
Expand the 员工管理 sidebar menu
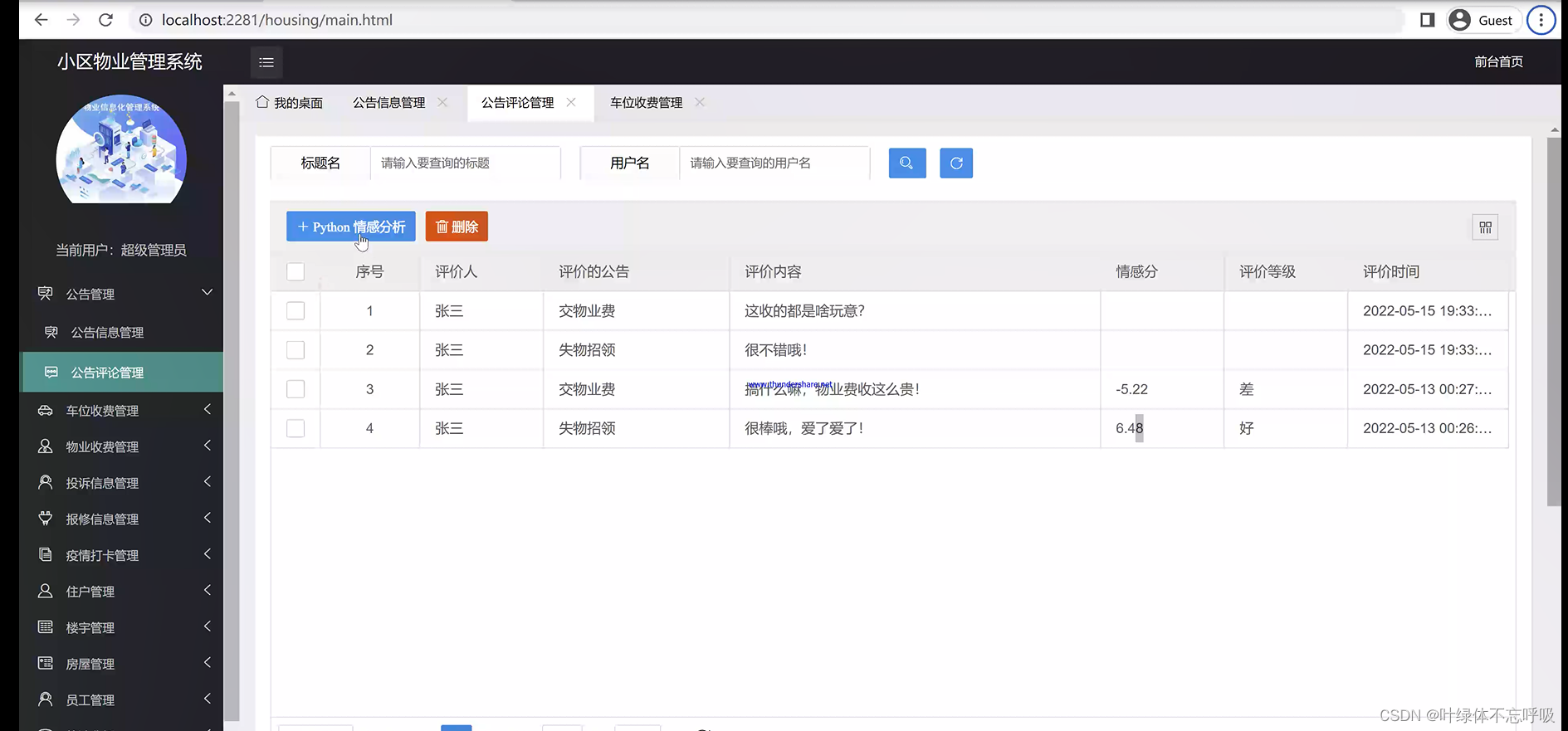pyautogui.click(x=121, y=699)
